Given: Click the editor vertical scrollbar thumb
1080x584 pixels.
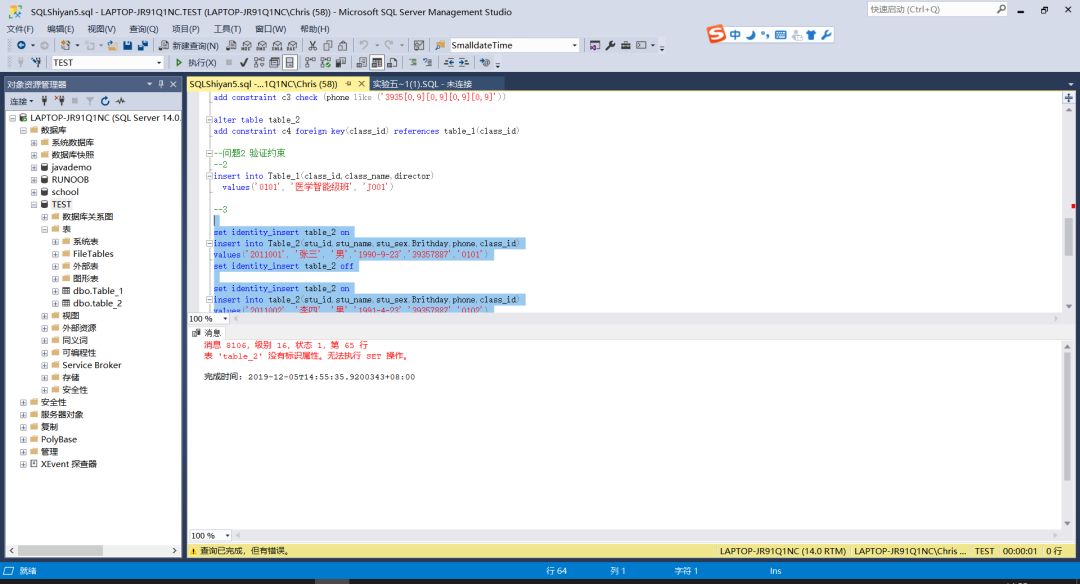Looking at the screenshot, I should [x=1069, y=236].
